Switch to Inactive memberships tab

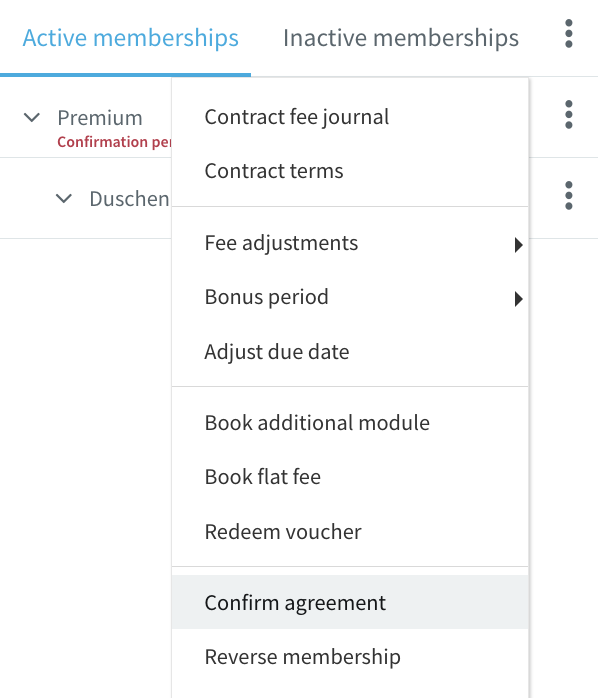point(401,38)
